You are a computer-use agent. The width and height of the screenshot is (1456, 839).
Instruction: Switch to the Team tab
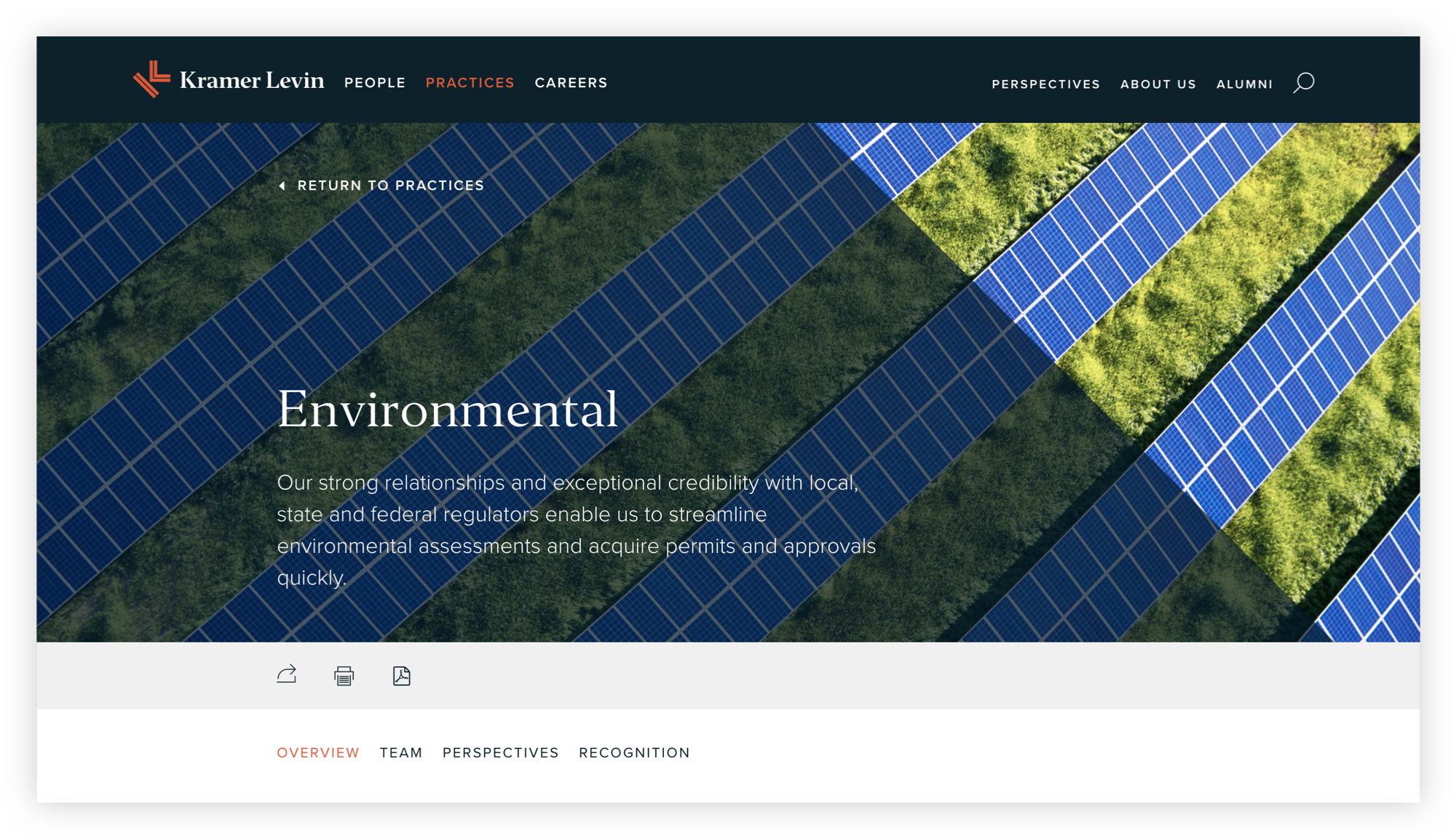click(x=400, y=752)
